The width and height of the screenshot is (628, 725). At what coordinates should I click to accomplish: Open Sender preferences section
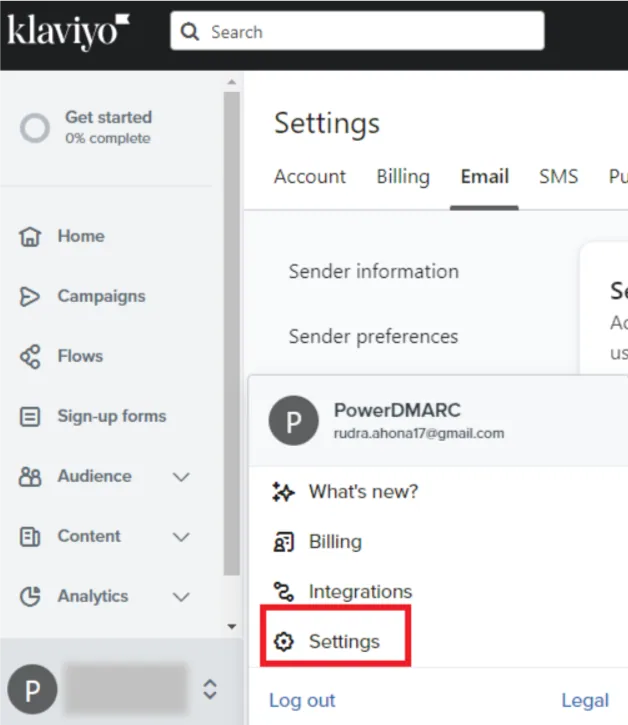click(x=373, y=337)
